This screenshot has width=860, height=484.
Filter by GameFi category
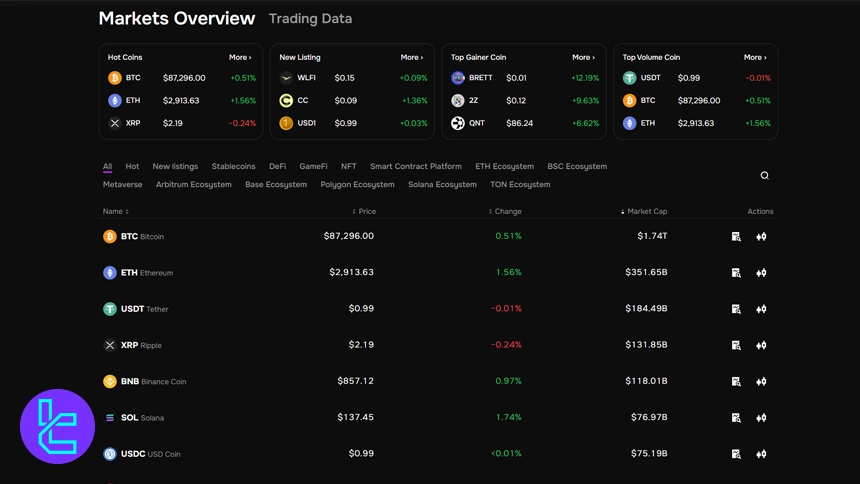pos(313,166)
